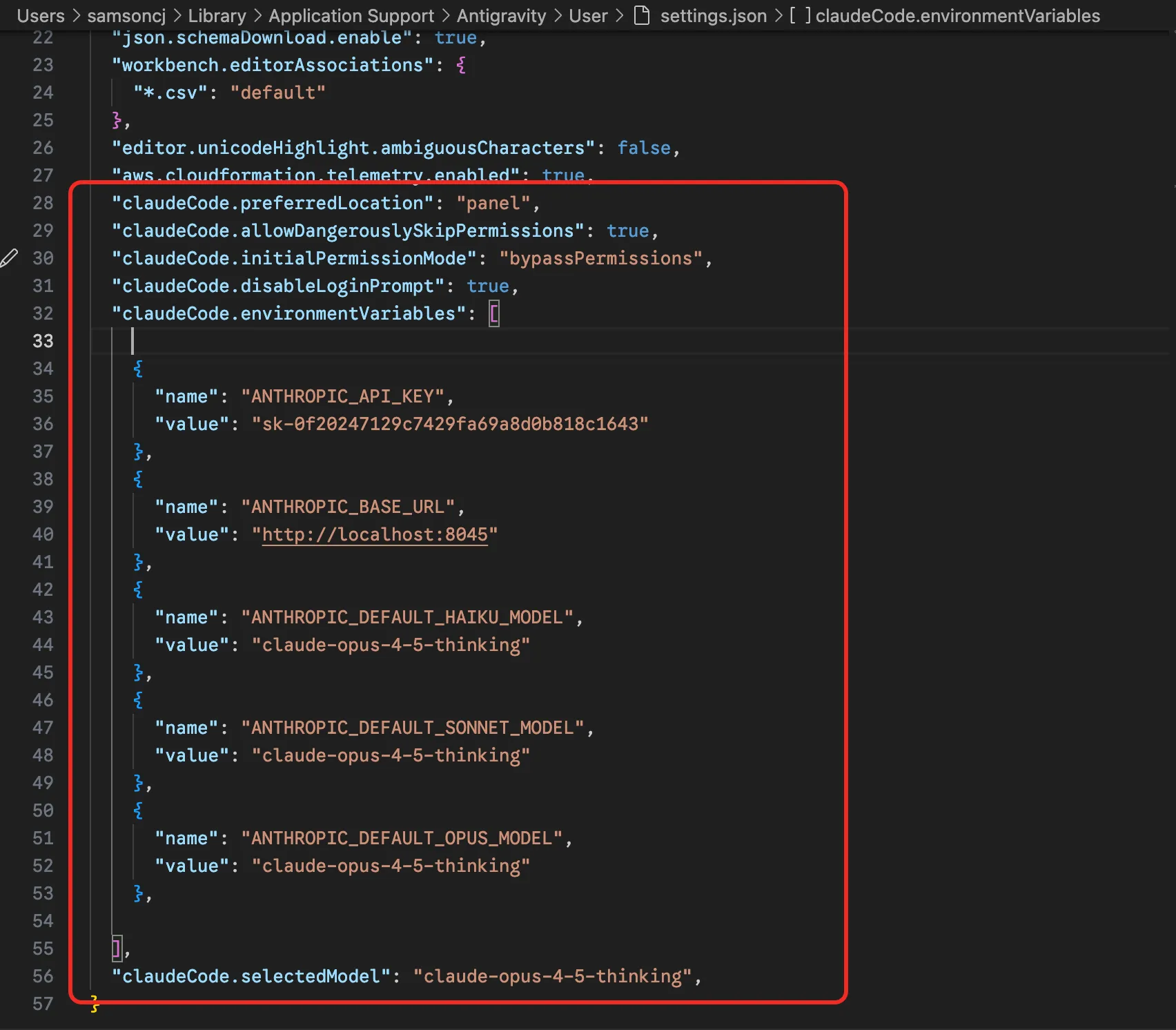Click the "bypassPermissions" string value
Viewport: 1176px width, 1030px height.
[x=600, y=258]
